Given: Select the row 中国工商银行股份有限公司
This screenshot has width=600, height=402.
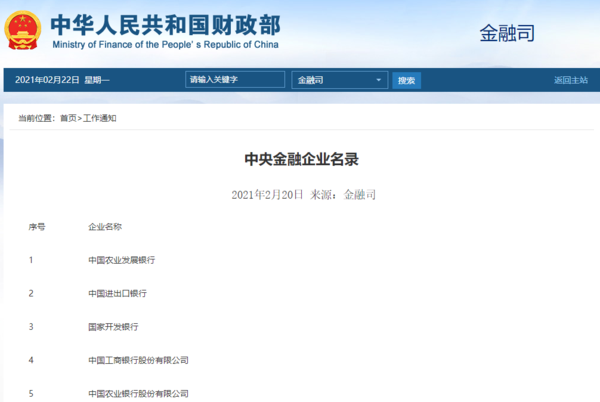Looking at the screenshot, I should 138,360.
